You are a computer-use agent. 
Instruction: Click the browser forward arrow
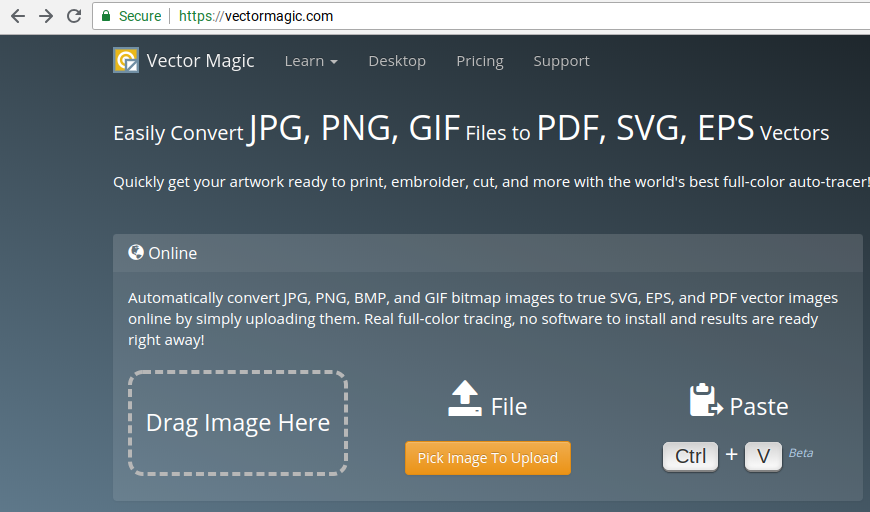tap(45, 16)
